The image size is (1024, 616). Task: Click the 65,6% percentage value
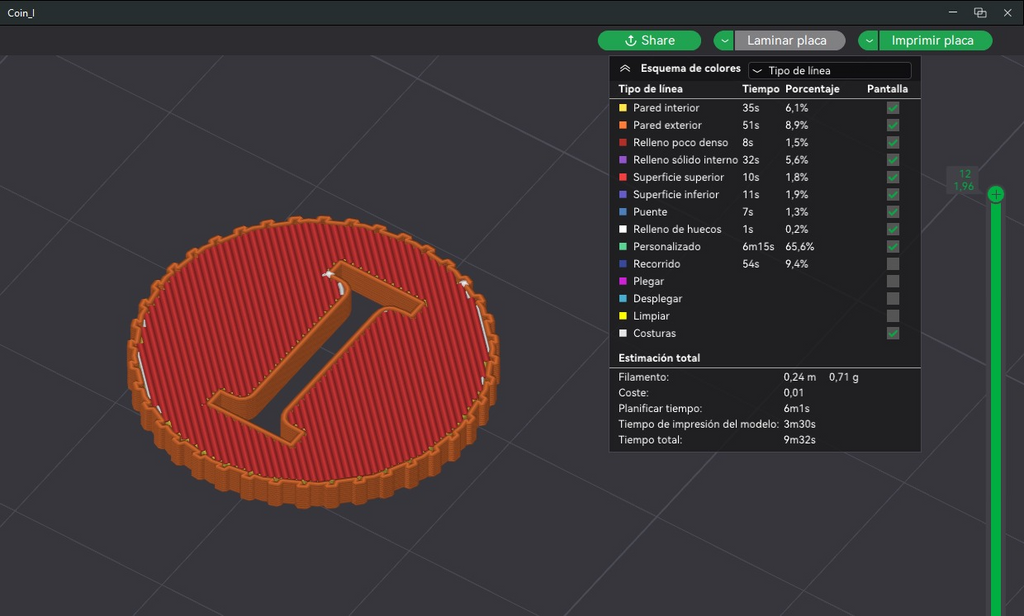[x=800, y=246]
